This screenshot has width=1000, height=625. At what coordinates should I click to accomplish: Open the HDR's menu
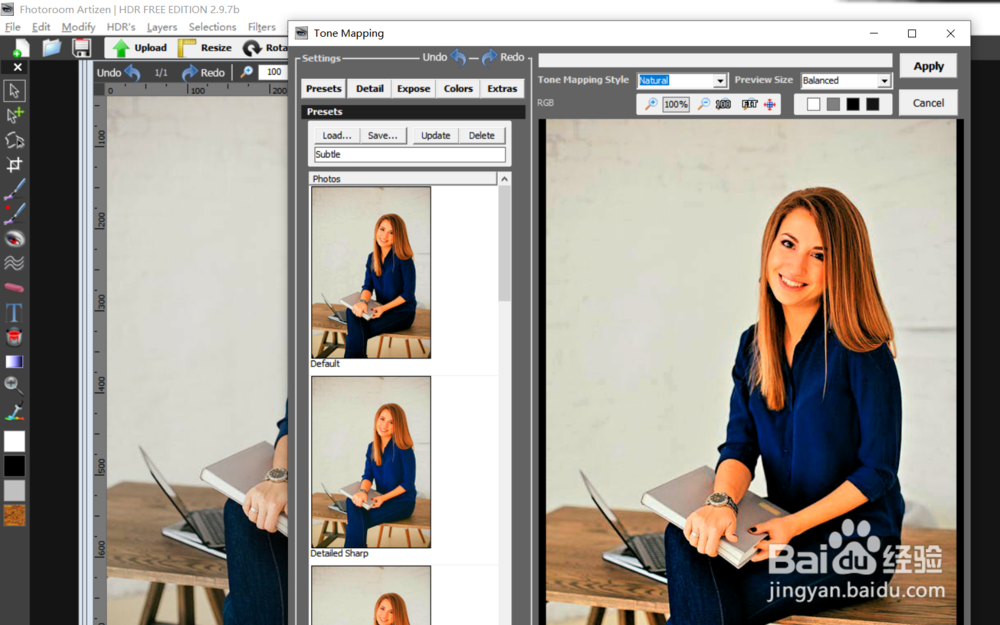(x=121, y=27)
